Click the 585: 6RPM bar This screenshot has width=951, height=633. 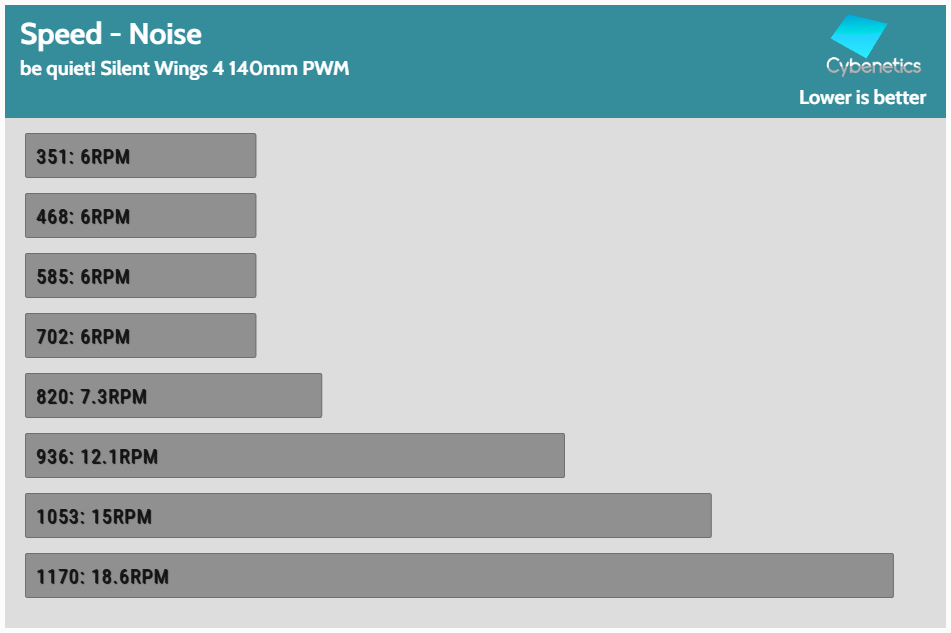point(140,276)
